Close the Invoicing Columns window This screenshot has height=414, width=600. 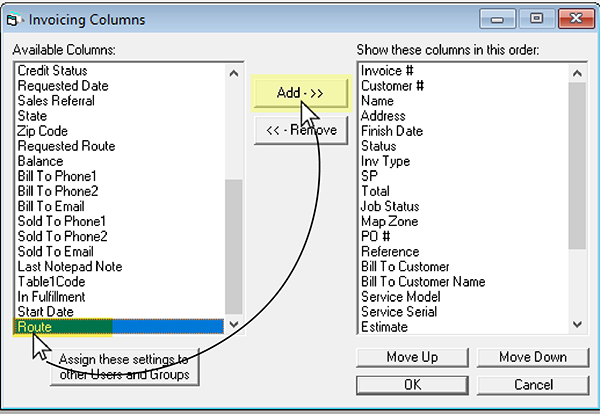[x=576, y=19]
